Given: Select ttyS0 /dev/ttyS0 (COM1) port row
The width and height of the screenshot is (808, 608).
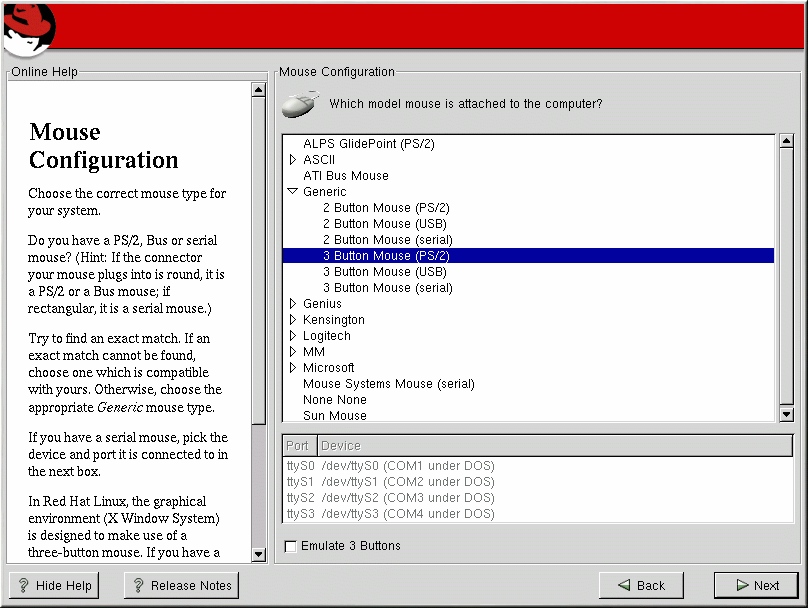Looking at the screenshot, I should (x=538, y=466).
